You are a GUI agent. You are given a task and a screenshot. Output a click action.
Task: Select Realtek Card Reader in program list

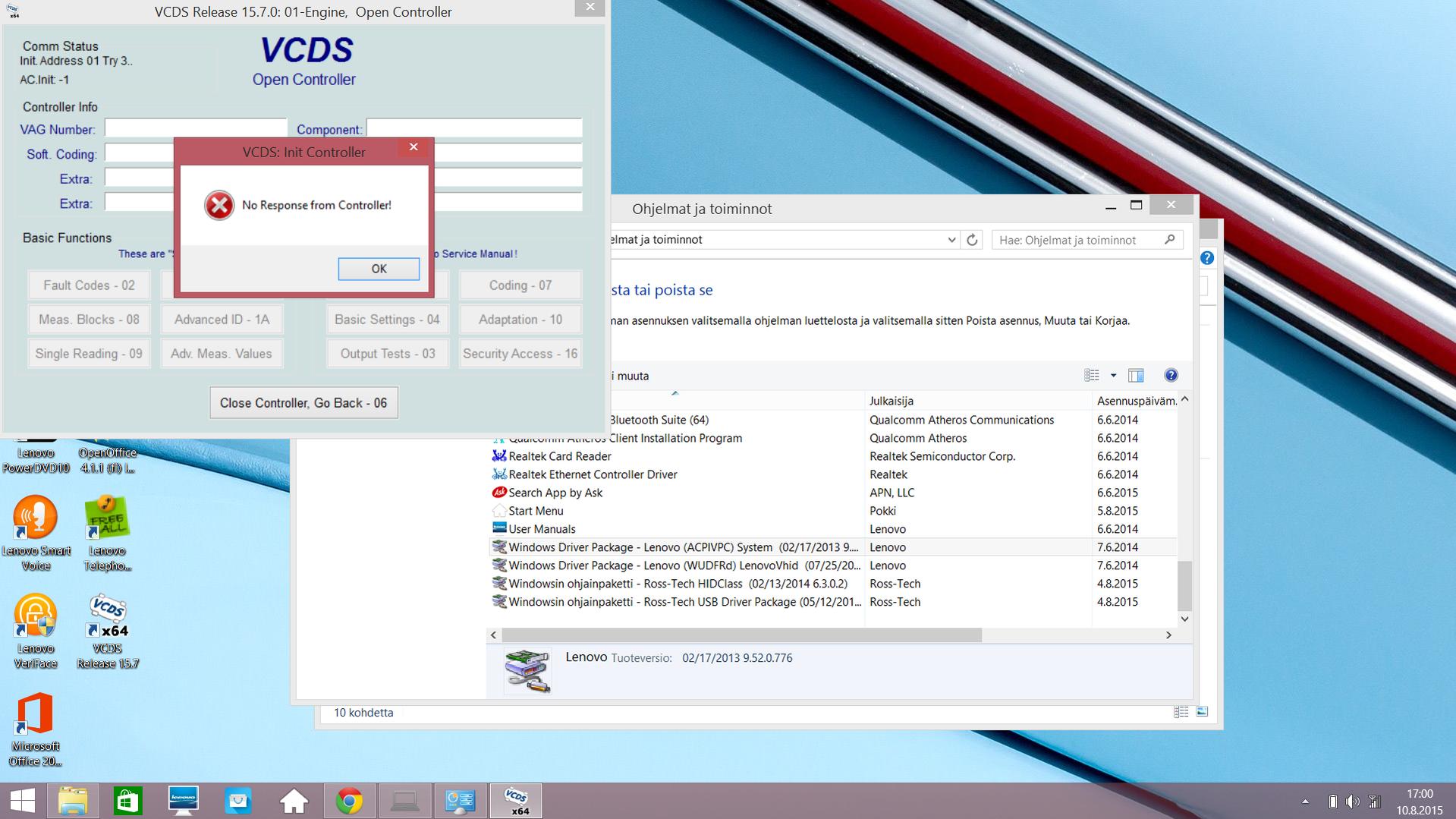pos(559,456)
